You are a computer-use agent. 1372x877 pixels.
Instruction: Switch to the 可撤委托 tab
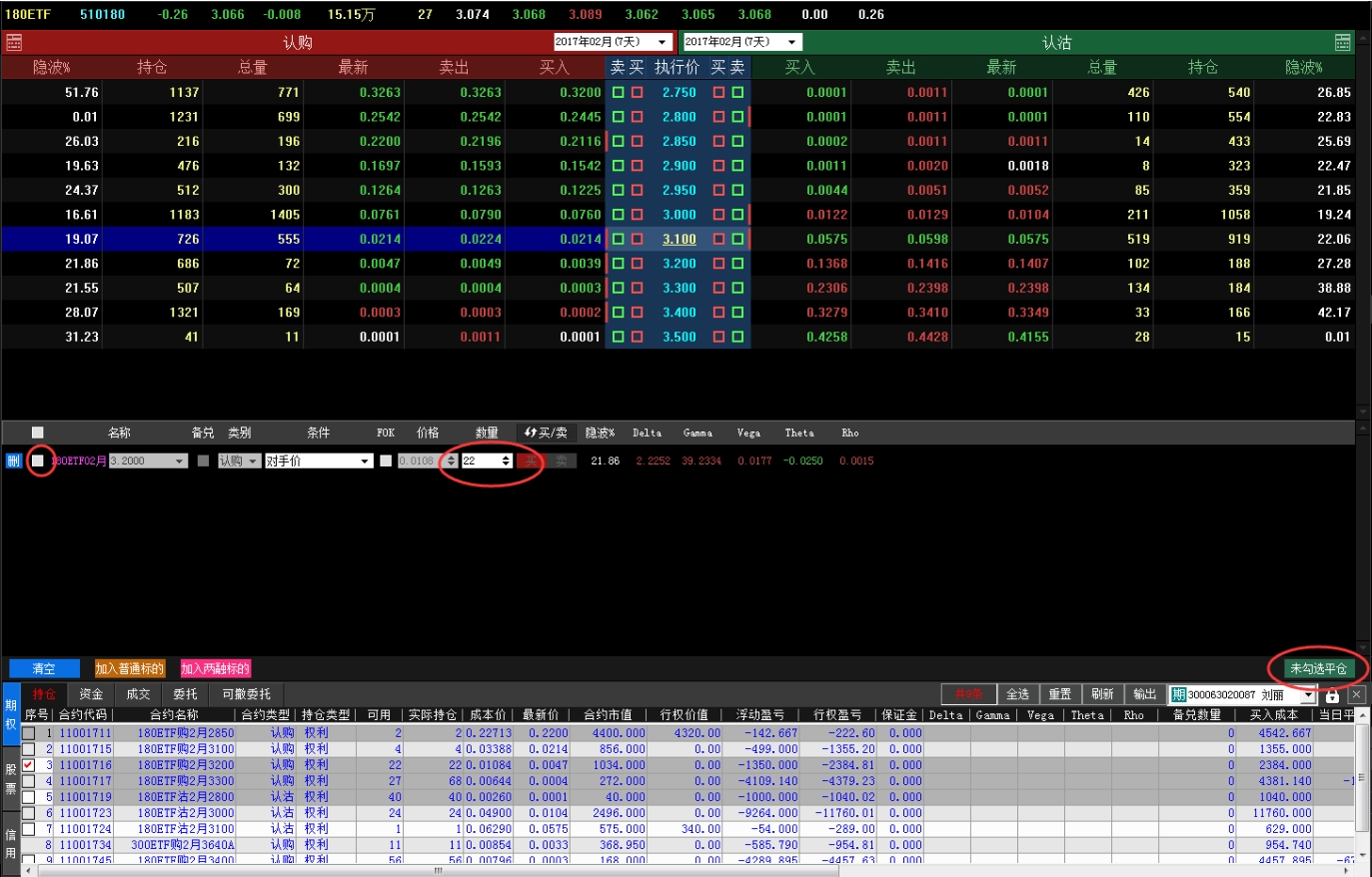pyautogui.click(x=246, y=694)
